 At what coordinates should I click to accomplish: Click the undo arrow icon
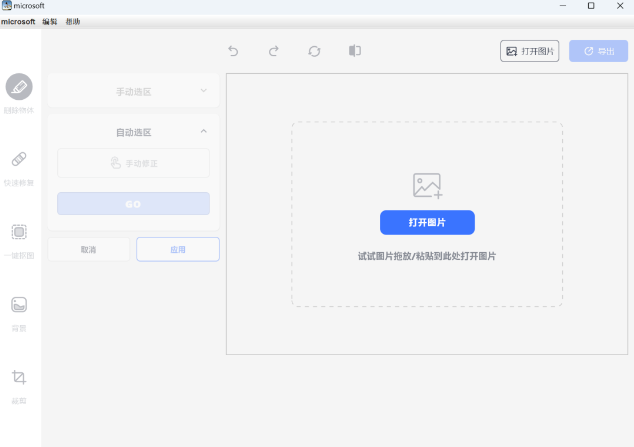(233, 51)
